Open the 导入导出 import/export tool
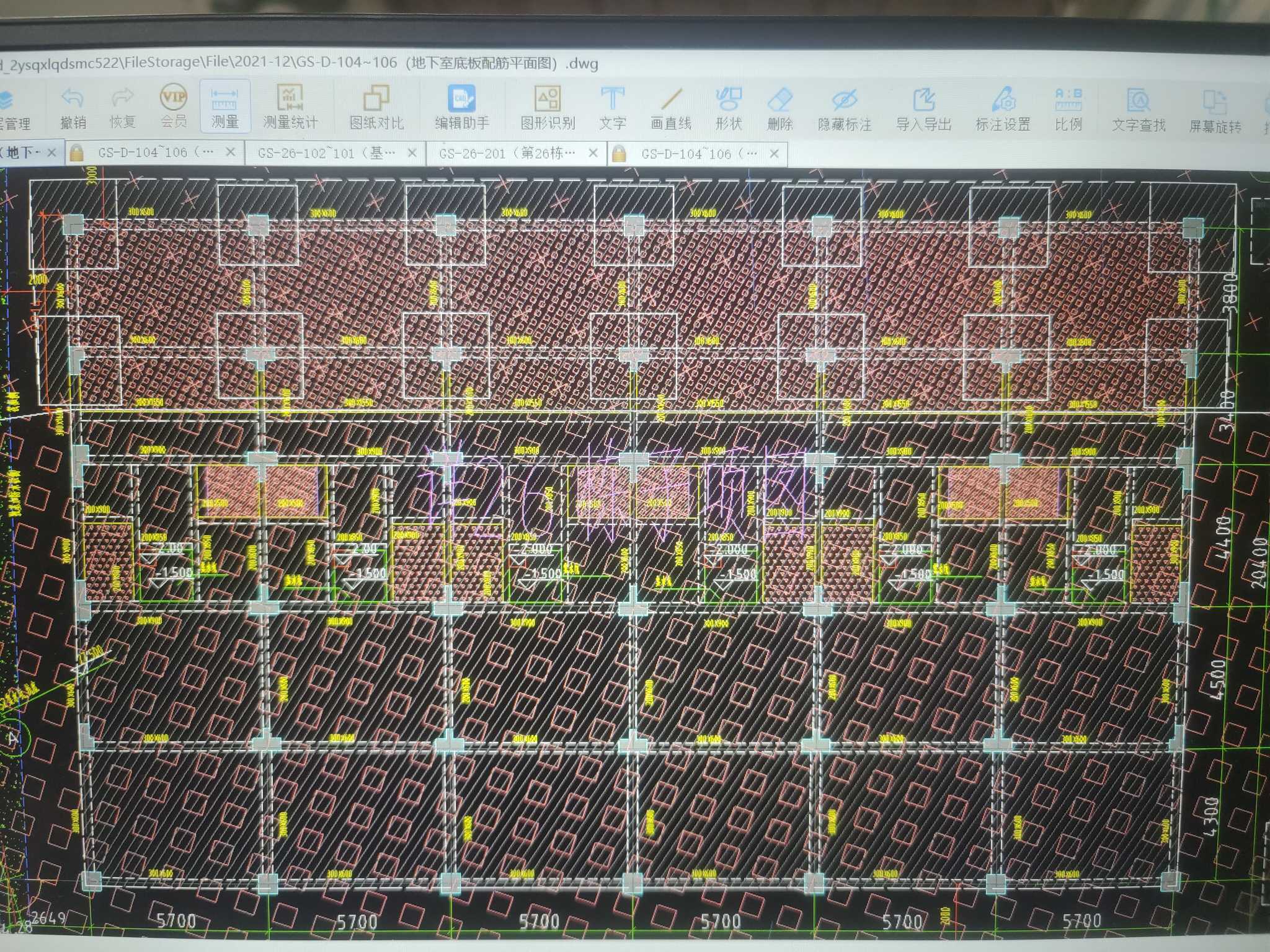The width and height of the screenshot is (1270, 952). tap(923, 109)
